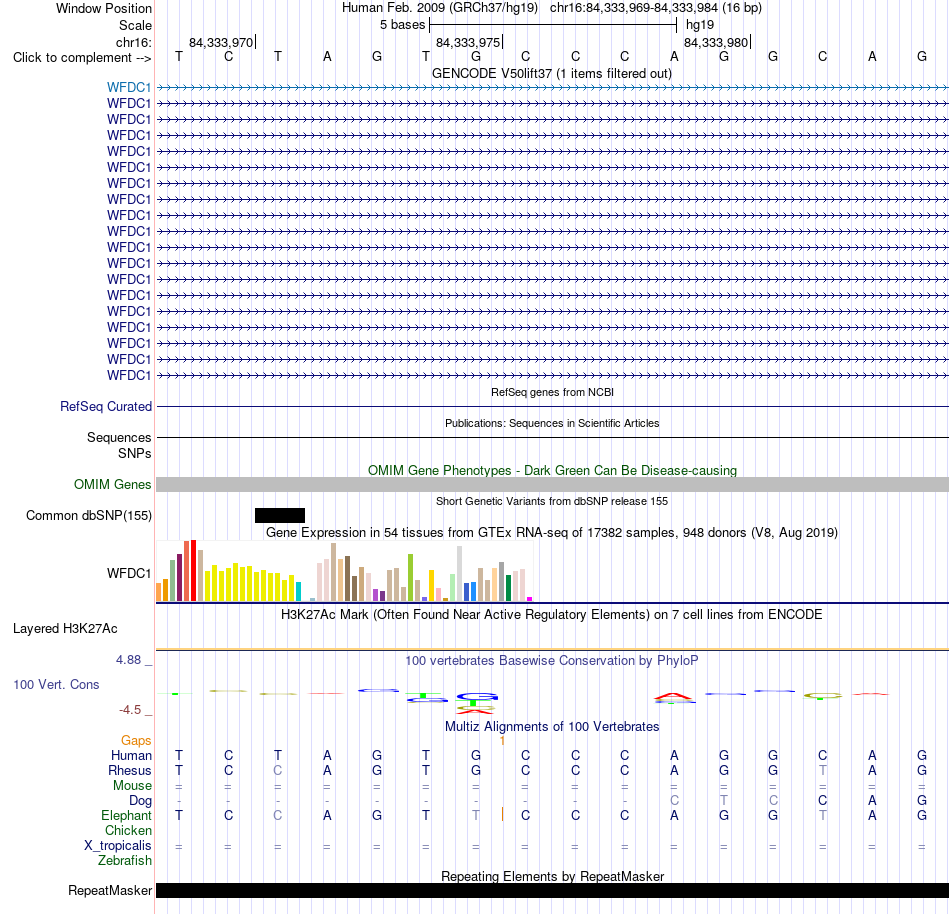The height and width of the screenshot is (914, 950).
Task: Click the 'RefSeq genes from NCBI' title
Action: point(552,392)
